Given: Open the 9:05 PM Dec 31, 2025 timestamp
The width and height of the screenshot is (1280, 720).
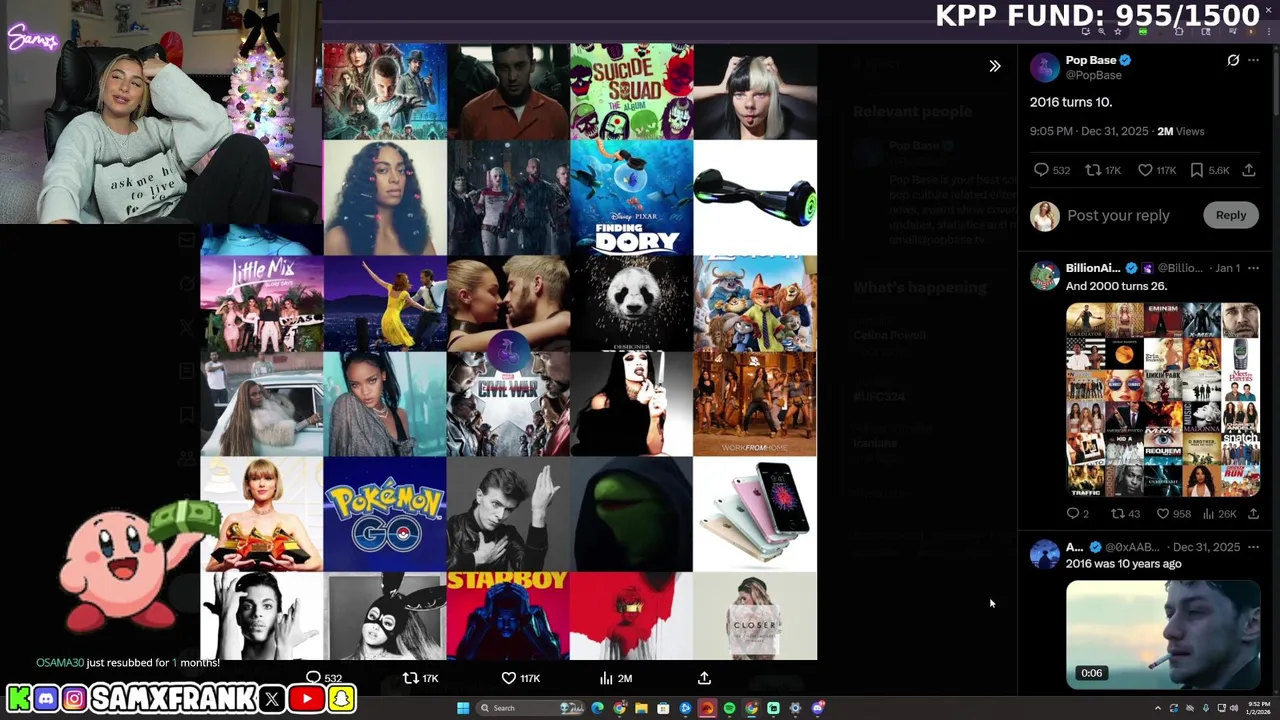Looking at the screenshot, I should (x=1089, y=131).
